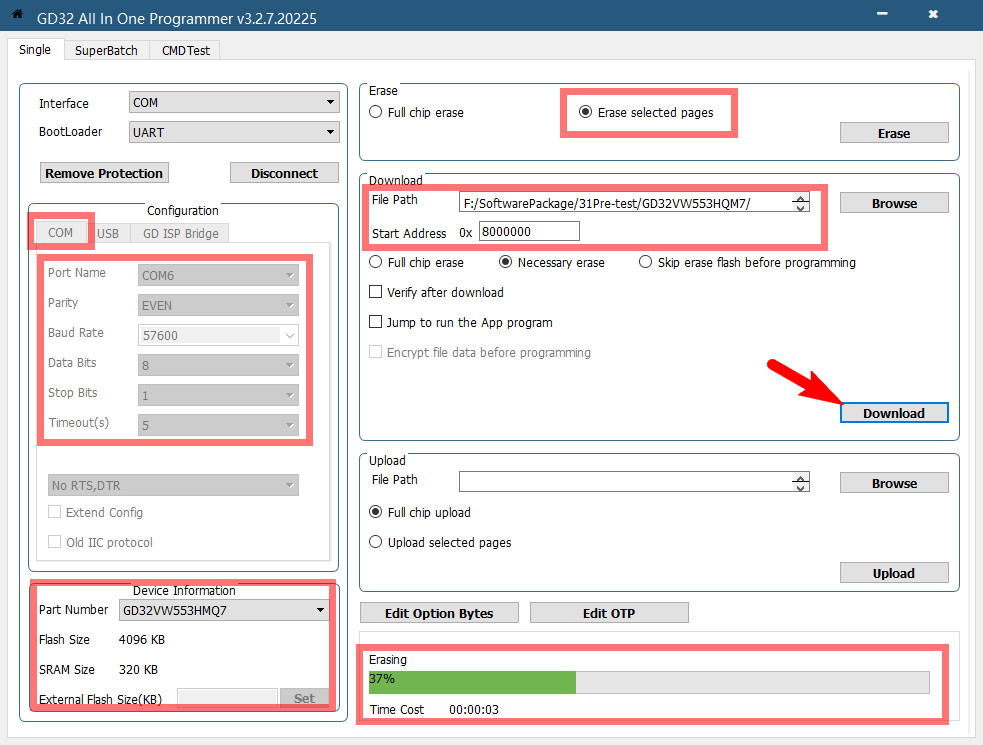Screen dimensions: 983x745
Task: Open Edit Option Bytes
Action: (439, 613)
